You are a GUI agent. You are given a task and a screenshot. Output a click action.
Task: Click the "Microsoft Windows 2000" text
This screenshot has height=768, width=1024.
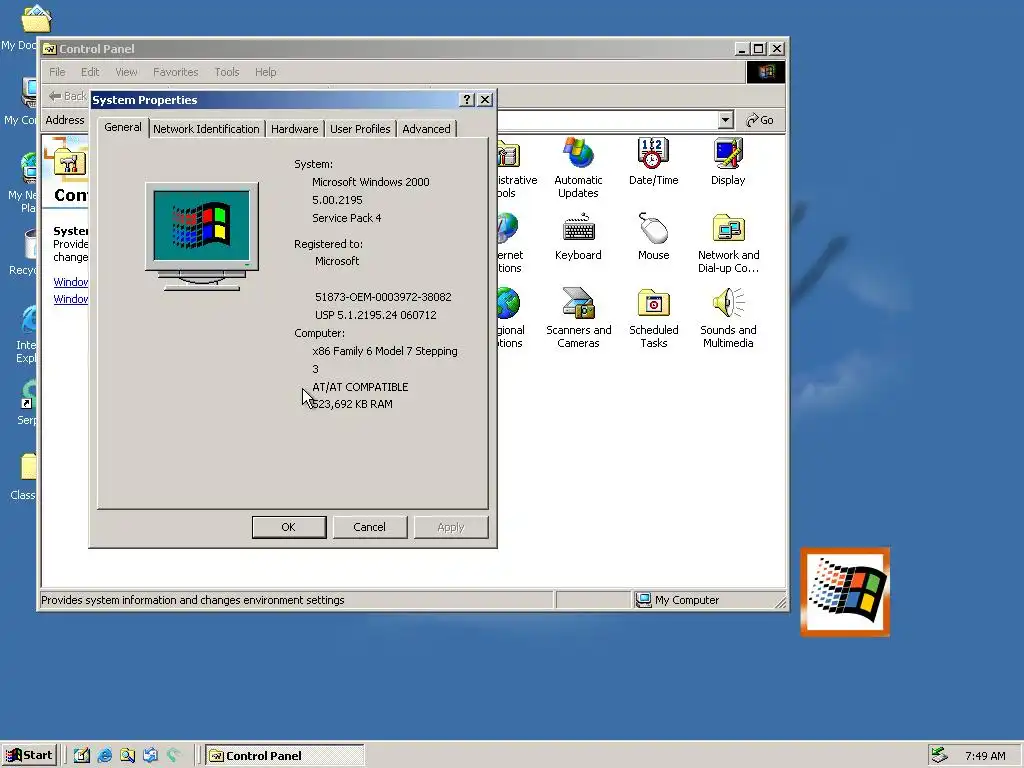(x=370, y=182)
